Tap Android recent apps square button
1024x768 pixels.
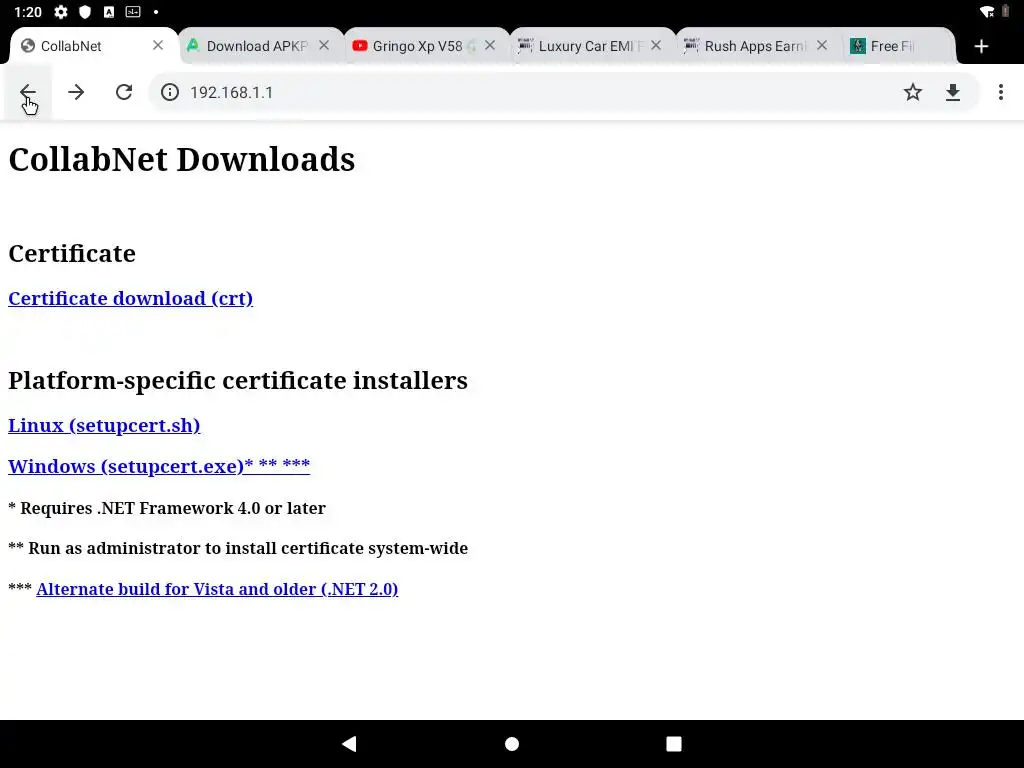pyautogui.click(x=673, y=743)
